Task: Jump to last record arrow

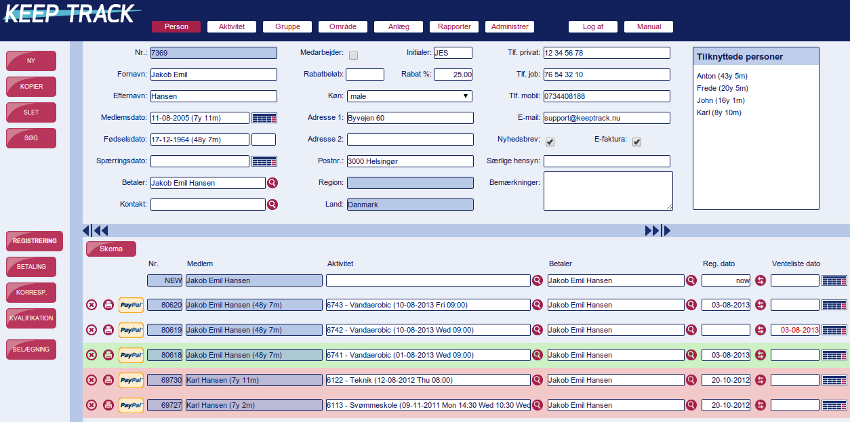Action: [x=666, y=231]
